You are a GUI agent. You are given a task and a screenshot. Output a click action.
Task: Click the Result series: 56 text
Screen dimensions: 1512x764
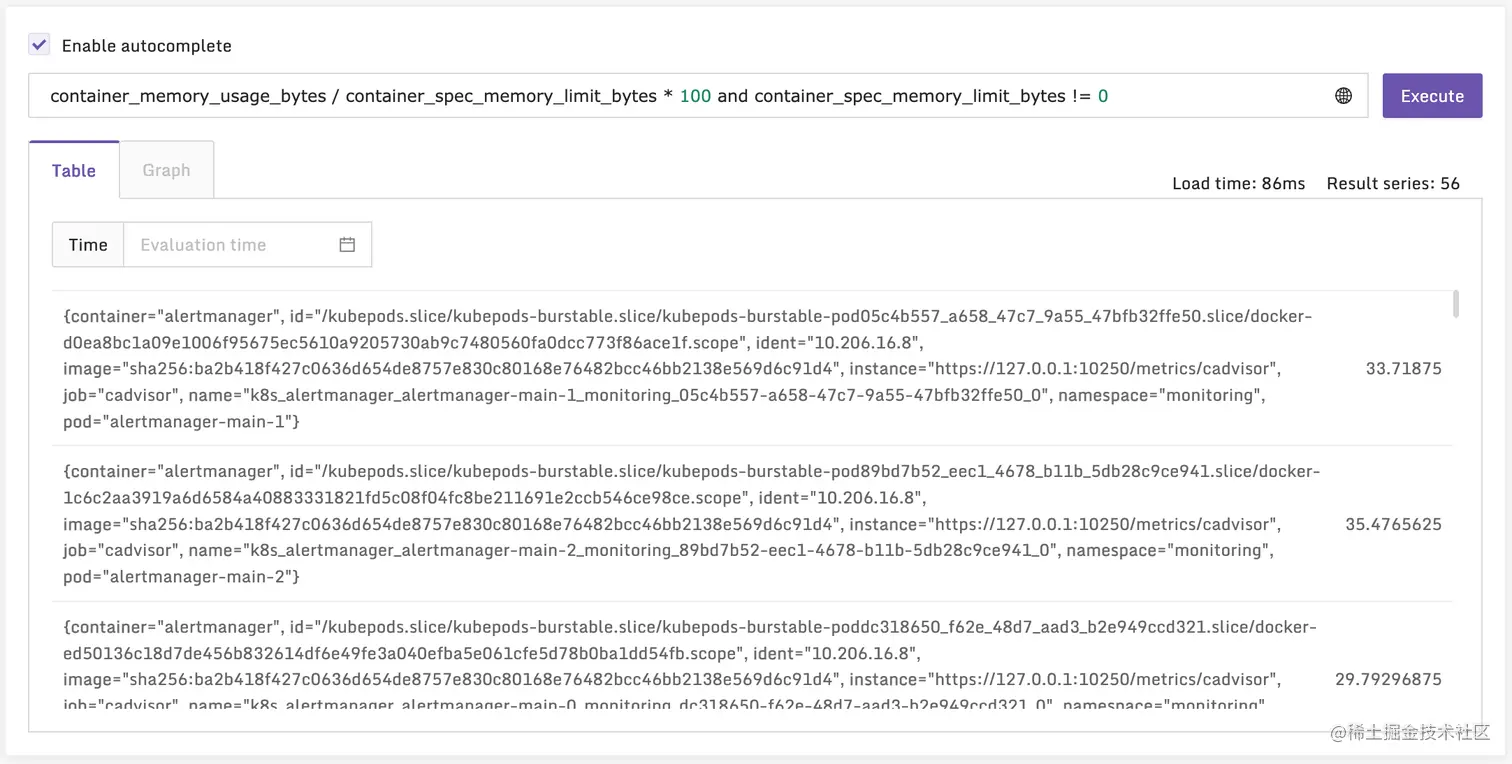pyautogui.click(x=1393, y=183)
